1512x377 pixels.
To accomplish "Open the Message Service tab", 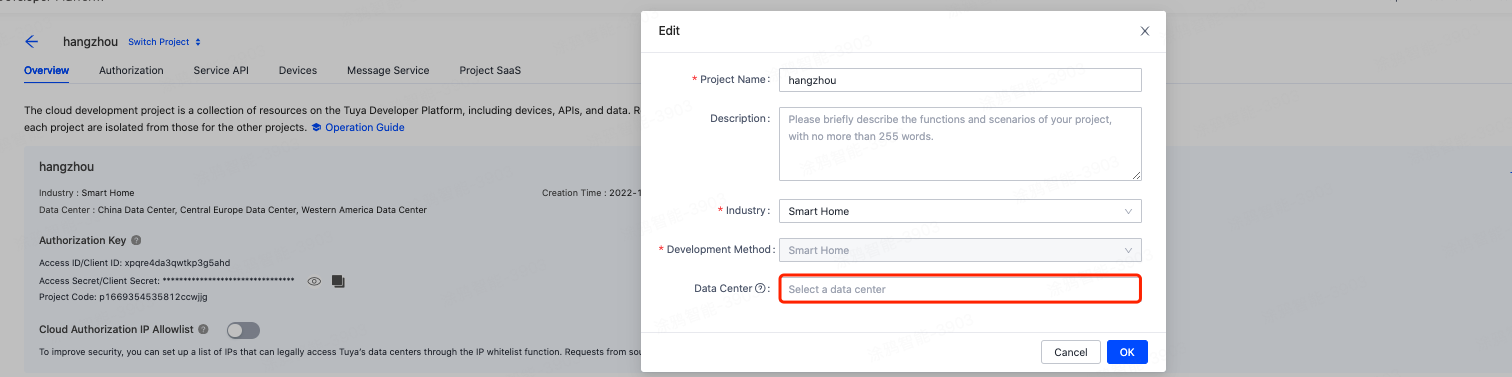I will [x=388, y=71].
